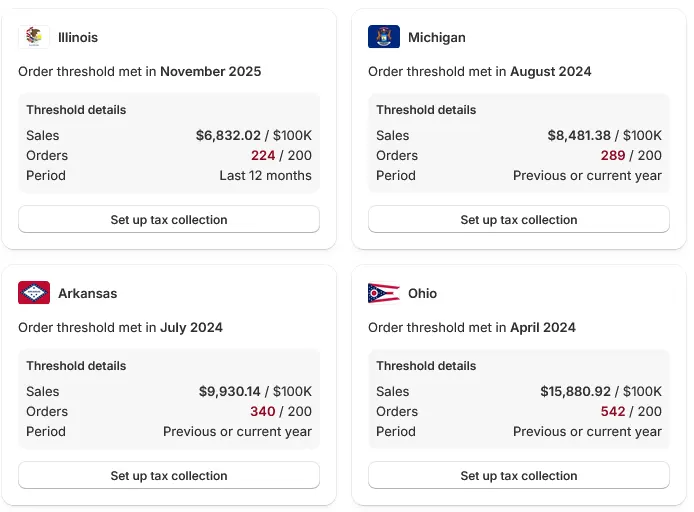Select the Illinois state name heading
Screen dimensions: 694x512
(78, 38)
